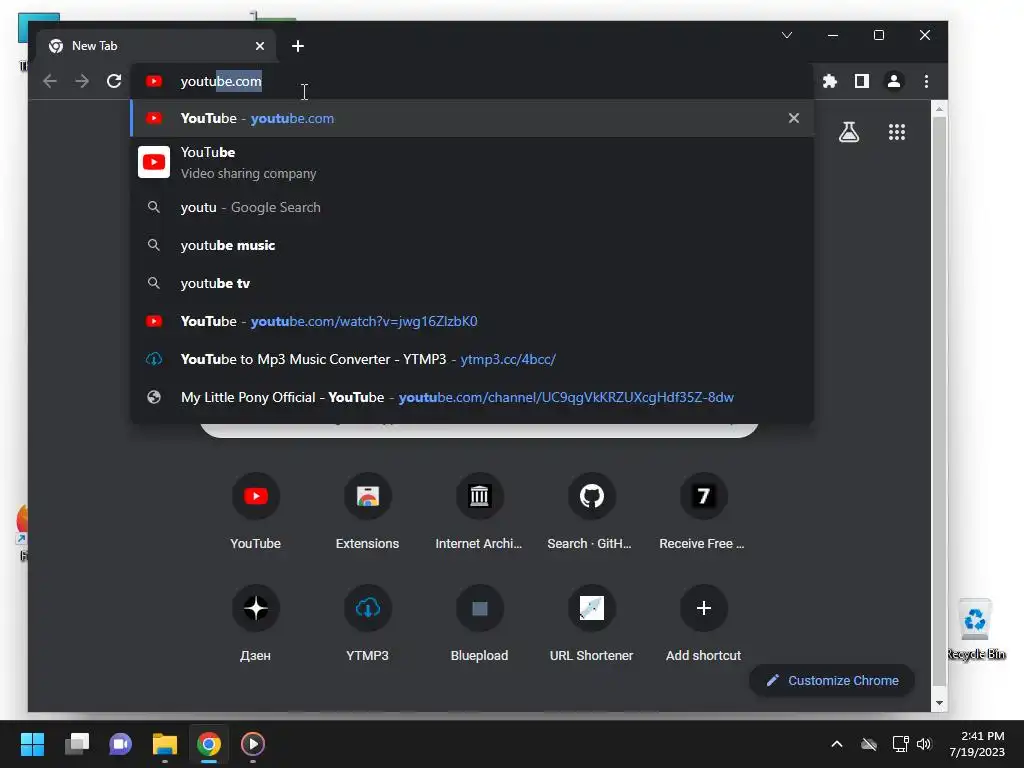Open the Chat app on the taskbar
The height and width of the screenshot is (768, 1024).
point(120,744)
